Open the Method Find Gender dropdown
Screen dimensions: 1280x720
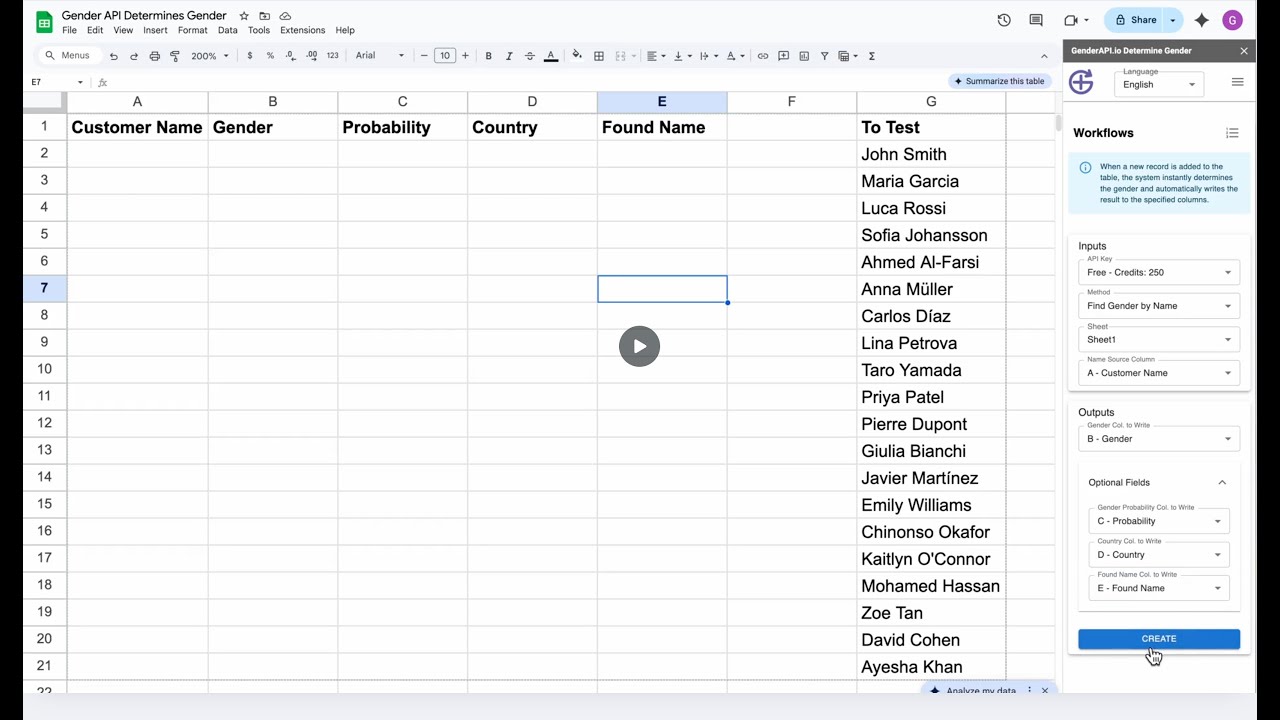[x=1159, y=306]
